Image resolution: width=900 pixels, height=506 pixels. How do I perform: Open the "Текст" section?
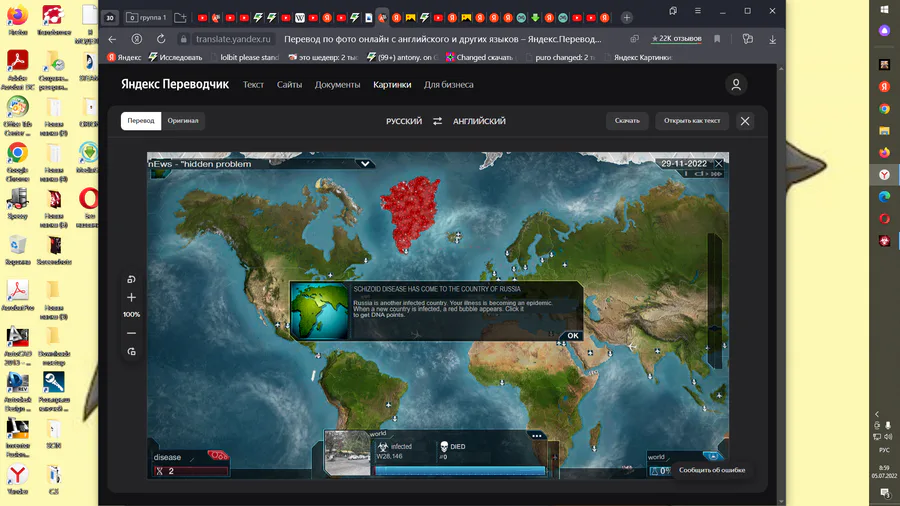pyautogui.click(x=253, y=84)
